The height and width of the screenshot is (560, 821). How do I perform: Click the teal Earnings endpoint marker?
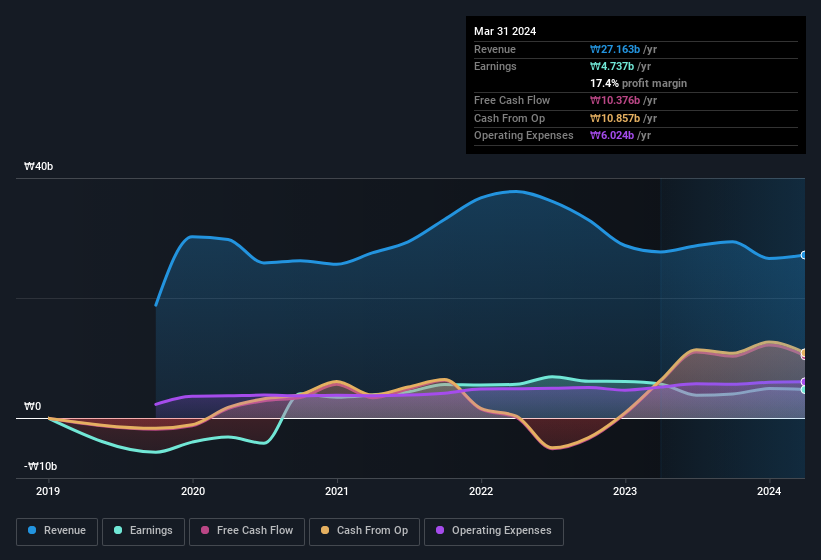coord(804,390)
